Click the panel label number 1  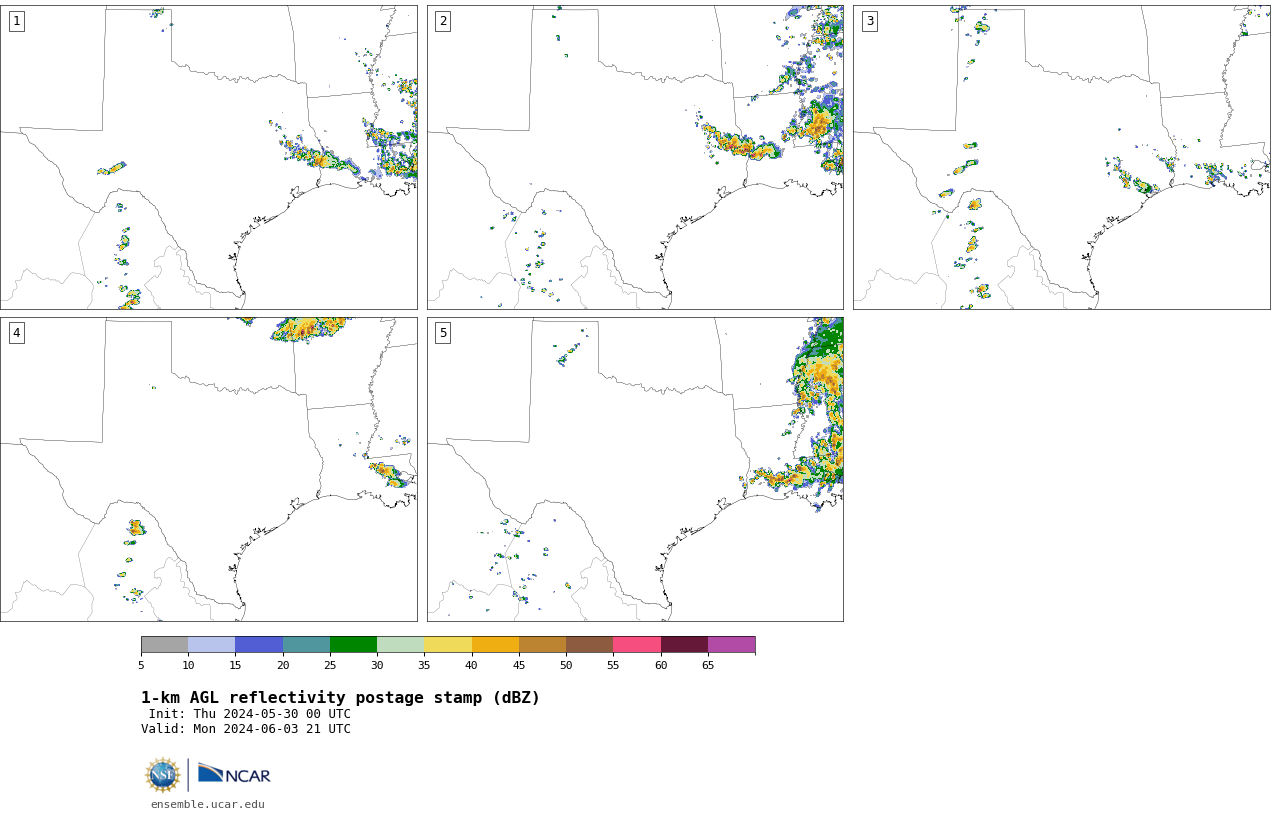16,21
